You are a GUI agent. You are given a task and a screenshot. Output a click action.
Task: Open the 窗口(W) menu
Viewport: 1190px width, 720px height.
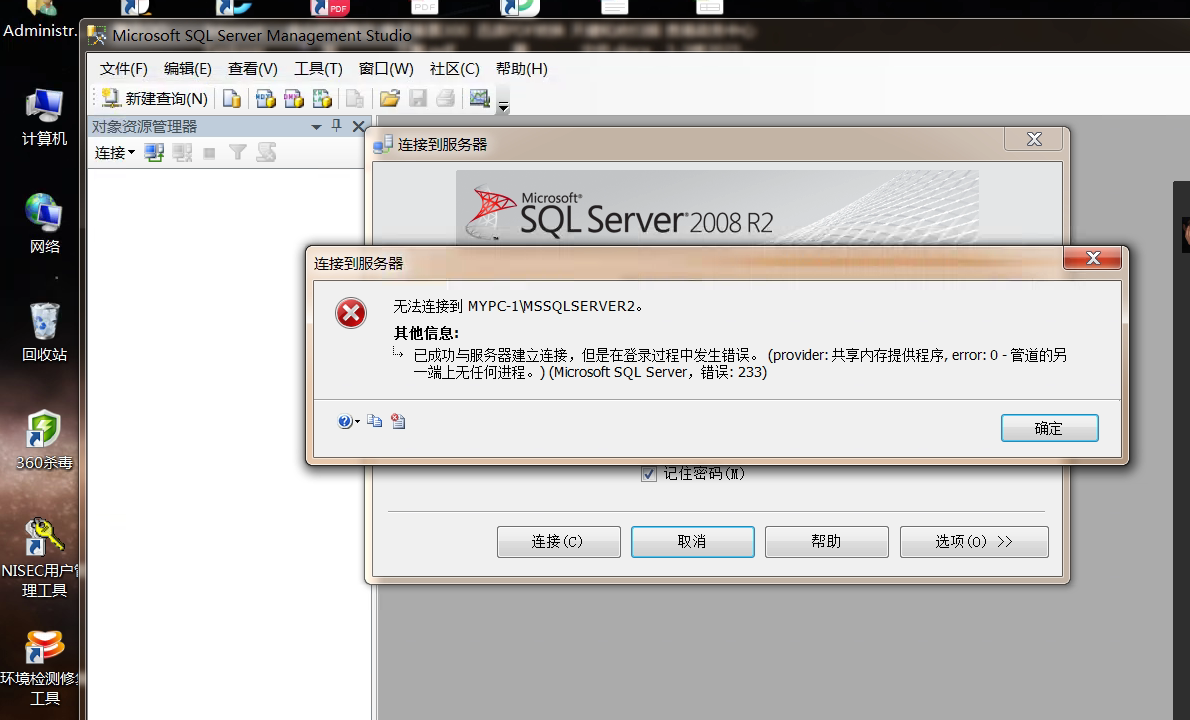(386, 69)
